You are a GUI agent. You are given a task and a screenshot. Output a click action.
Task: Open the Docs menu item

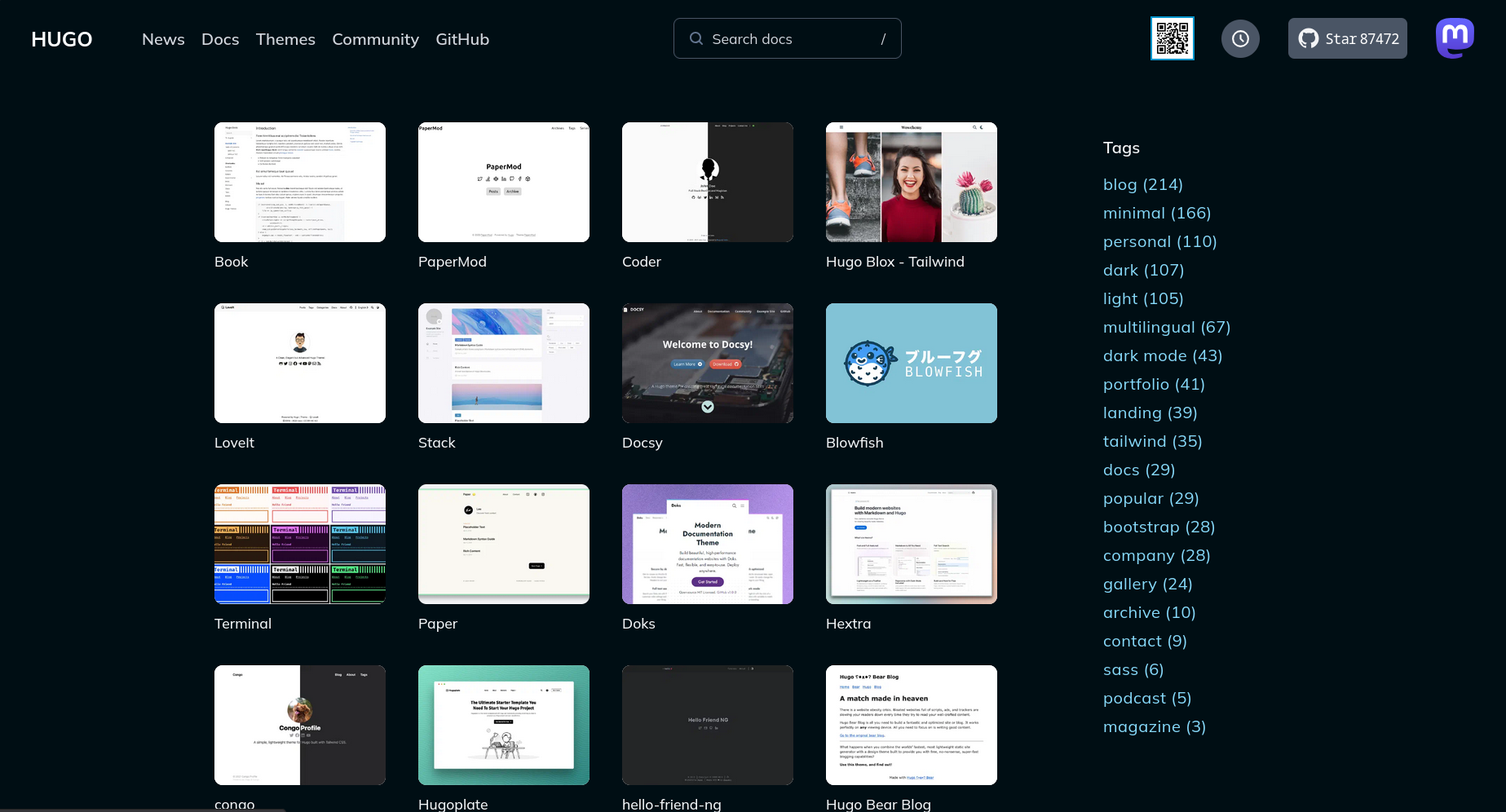coord(220,39)
